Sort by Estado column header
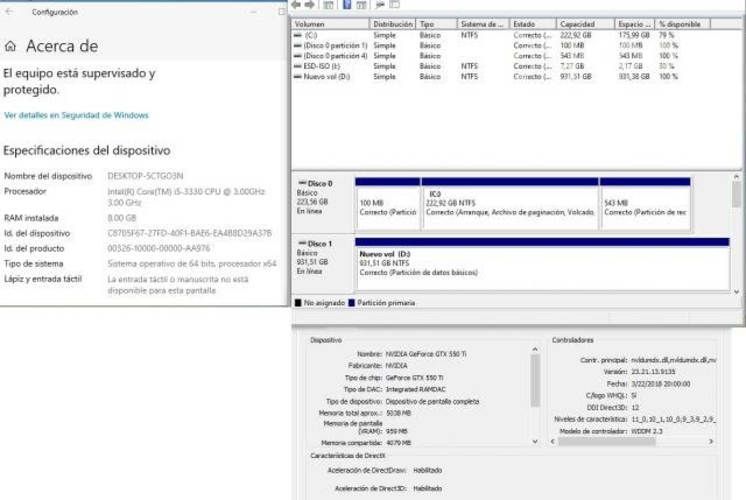Screen dimensions: 746x500 [x=532, y=24]
